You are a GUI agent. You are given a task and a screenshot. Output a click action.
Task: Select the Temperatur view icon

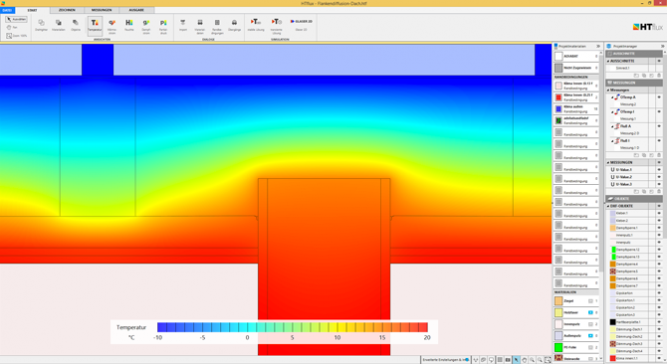95,26
